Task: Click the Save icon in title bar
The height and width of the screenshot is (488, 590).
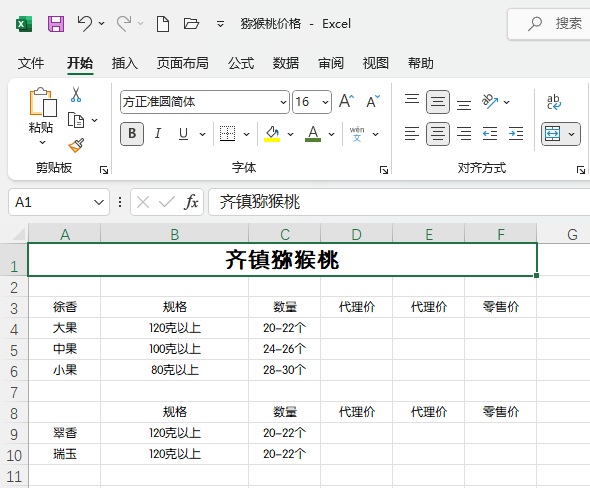Action: [56, 24]
